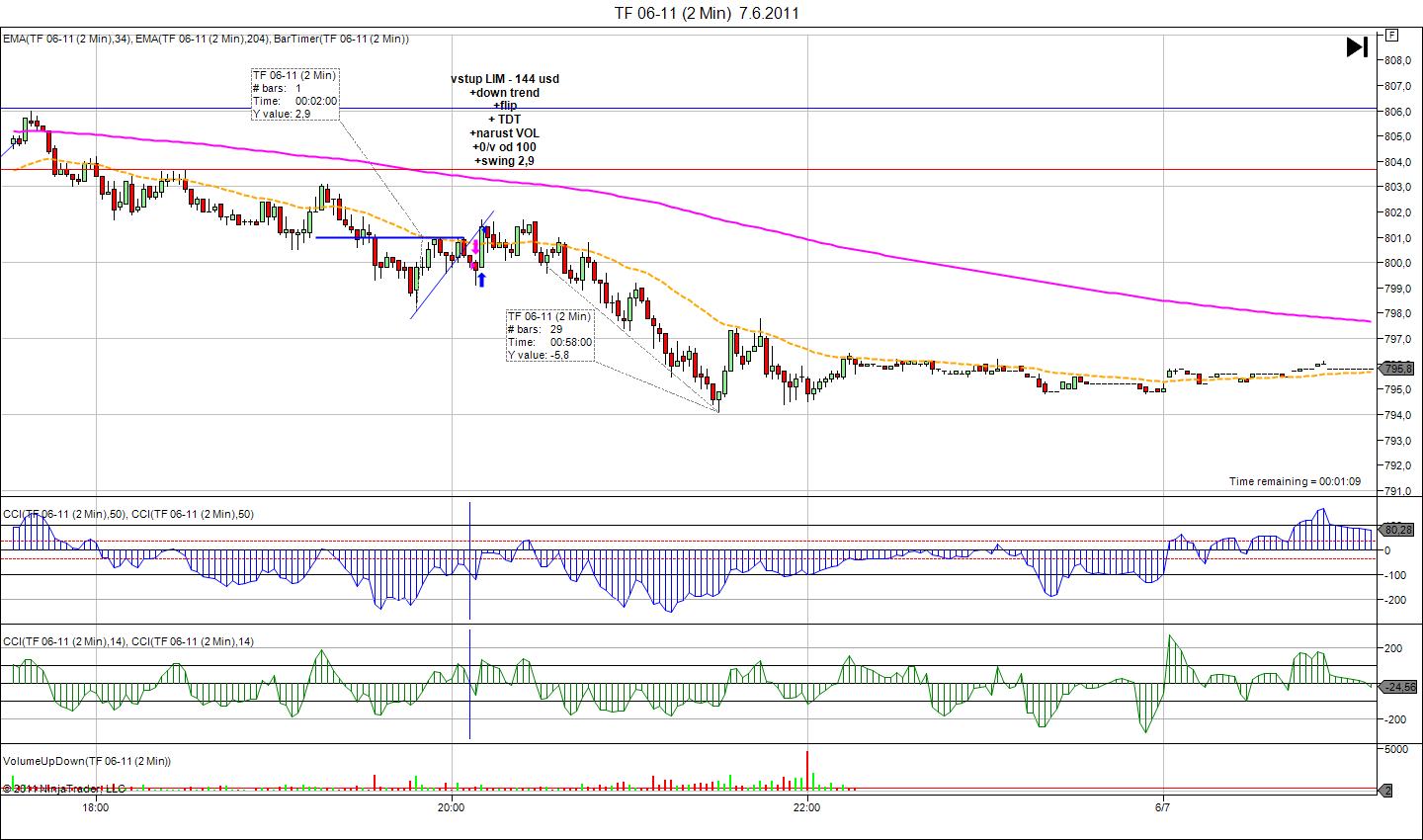The width and height of the screenshot is (1423, 840).
Task: Click the volume panel value marker
Action: tap(1386, 791)
